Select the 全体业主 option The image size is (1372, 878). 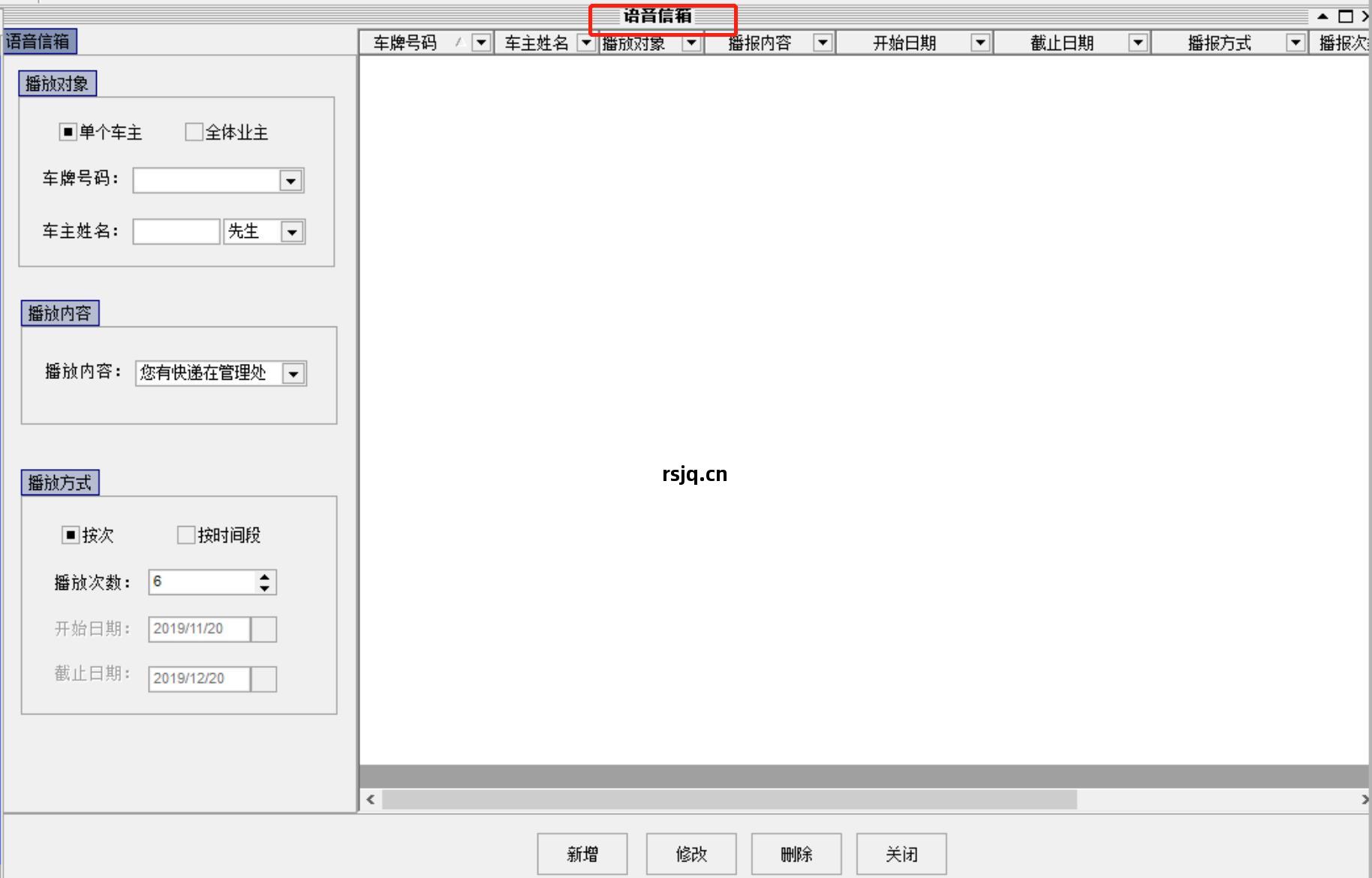193,132
